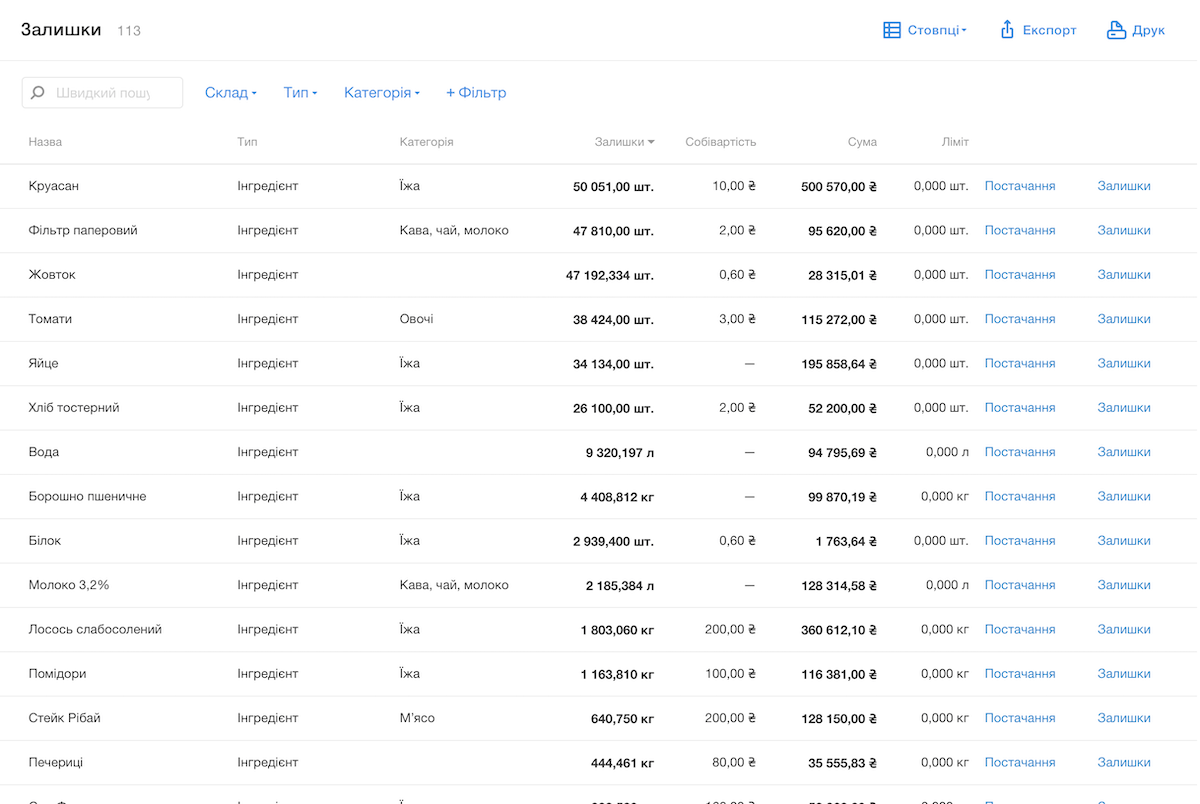Select the Лосось слабосолений row name
The image size is (1200, 804).
coord(95,629)
